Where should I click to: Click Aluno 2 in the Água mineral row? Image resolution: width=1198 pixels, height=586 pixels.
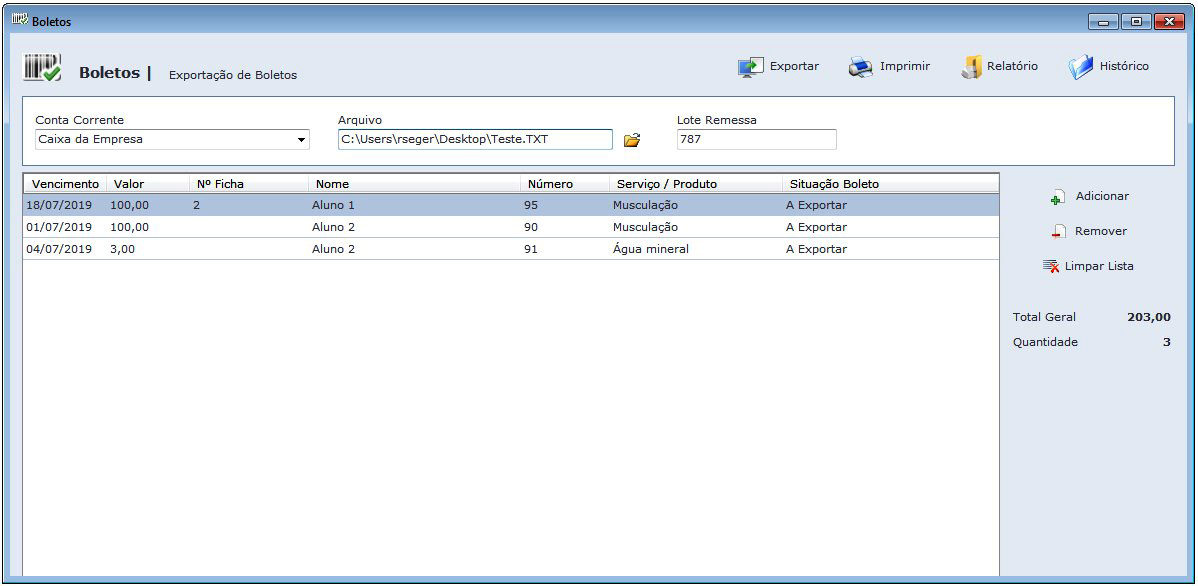coord(333,249)
